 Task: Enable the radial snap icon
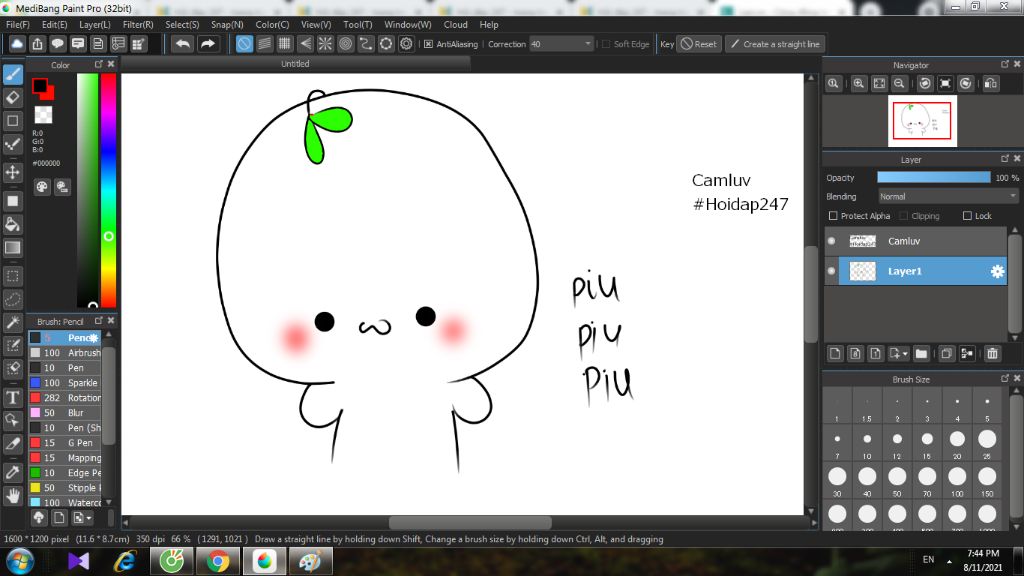coord(325,44)
